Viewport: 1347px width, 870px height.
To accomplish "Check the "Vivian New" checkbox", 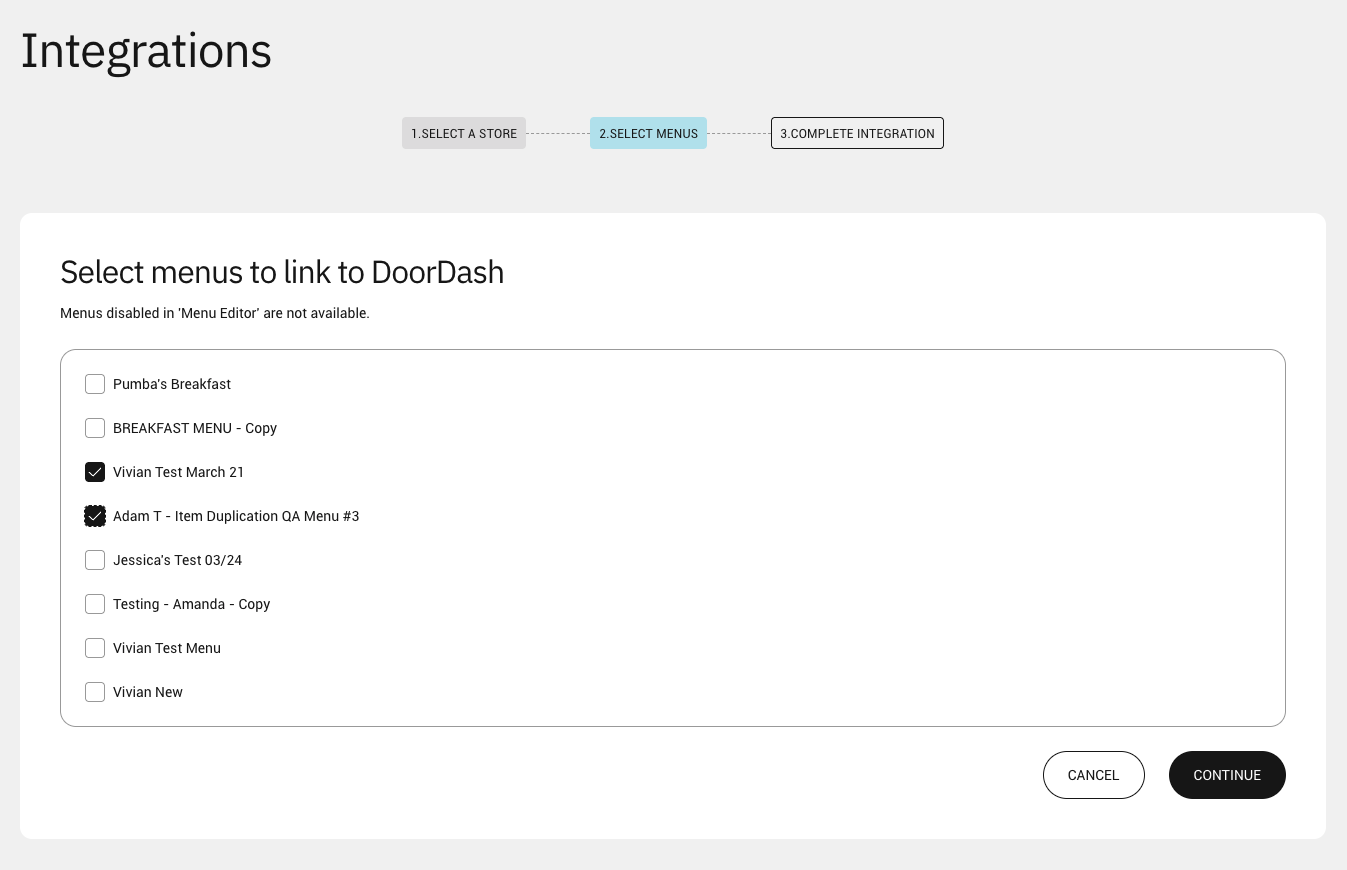I will click(x=94, y=692).
